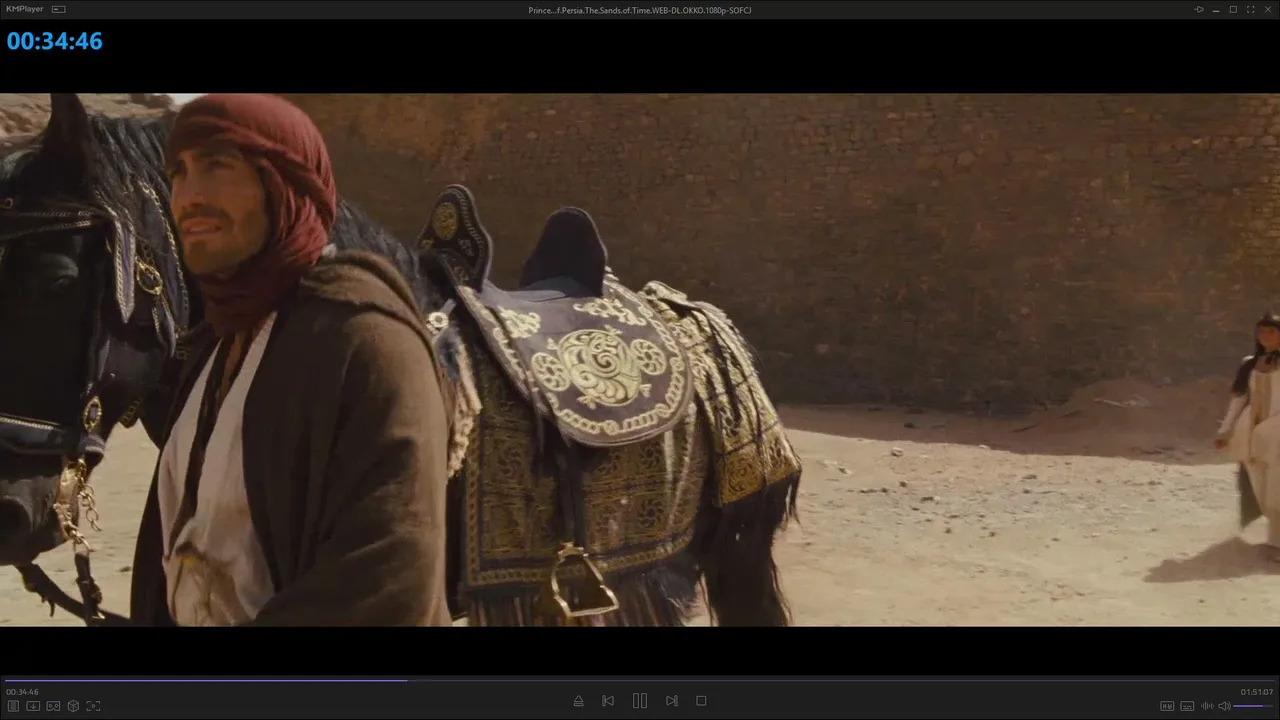The height and width of the screenshot is (720, 1280).
Task: Click the elapsed time 00:34:46 label
Action: [x=22, y=692]
